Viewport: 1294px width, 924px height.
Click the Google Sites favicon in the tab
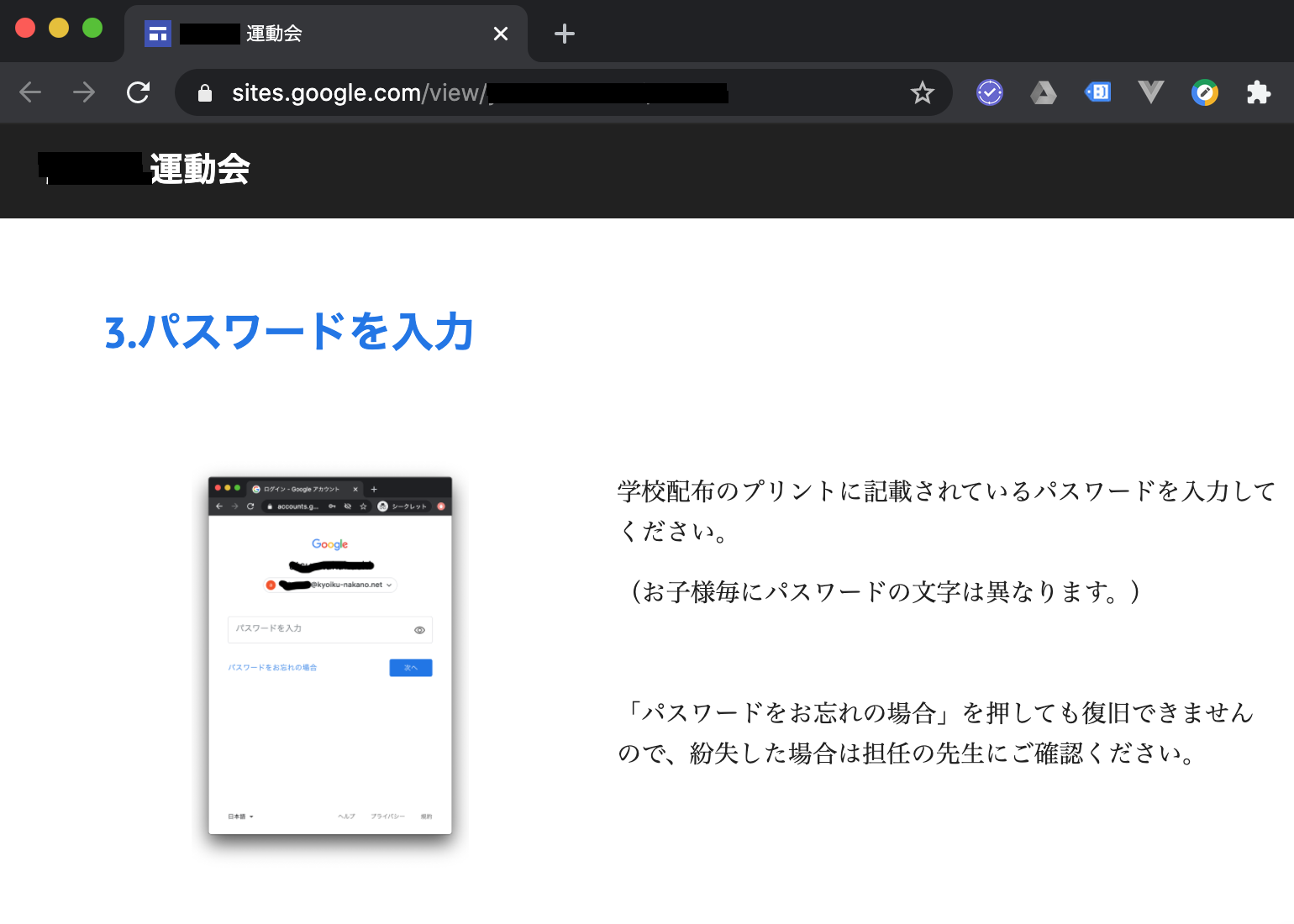157,32
